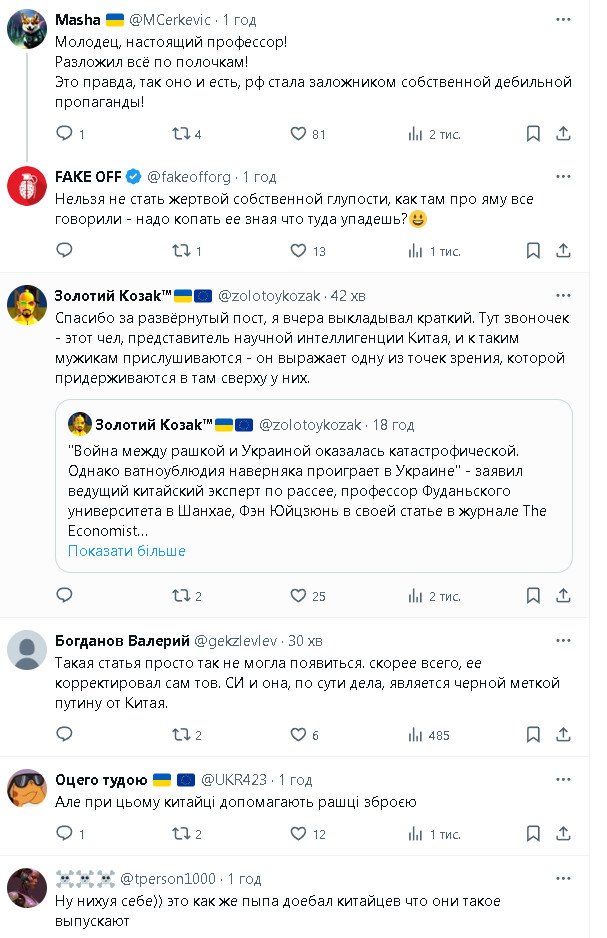Open the FAKE OFF avatar
Viewport: 607px width, 938px height.
tap(27, 185)
